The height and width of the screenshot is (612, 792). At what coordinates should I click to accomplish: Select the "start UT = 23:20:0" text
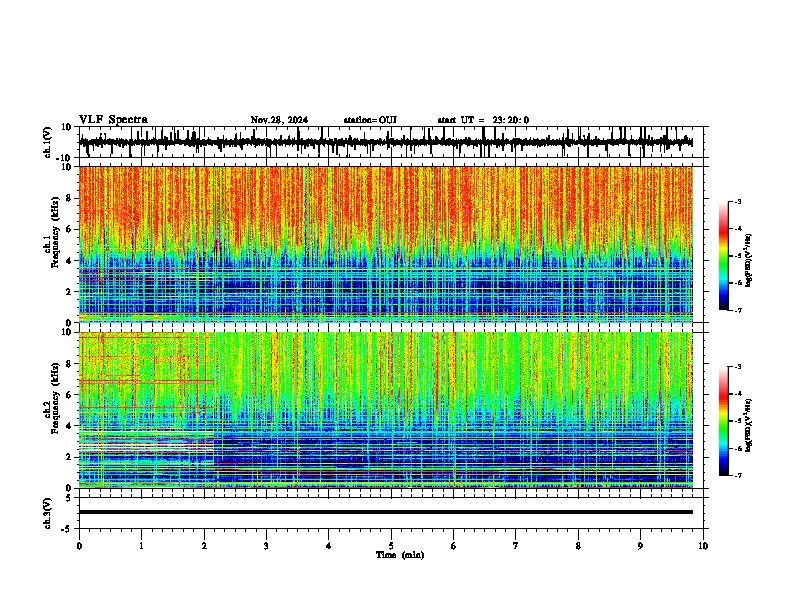(483, 120)
